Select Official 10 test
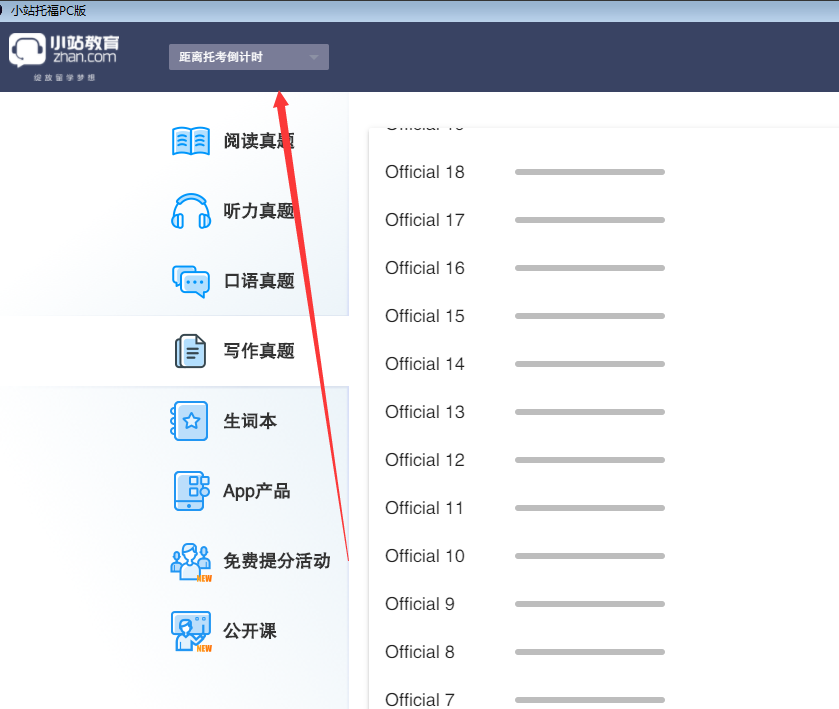The width and height of the screenshot is (839, 709). pyautogui.click(x=425, y=556)
